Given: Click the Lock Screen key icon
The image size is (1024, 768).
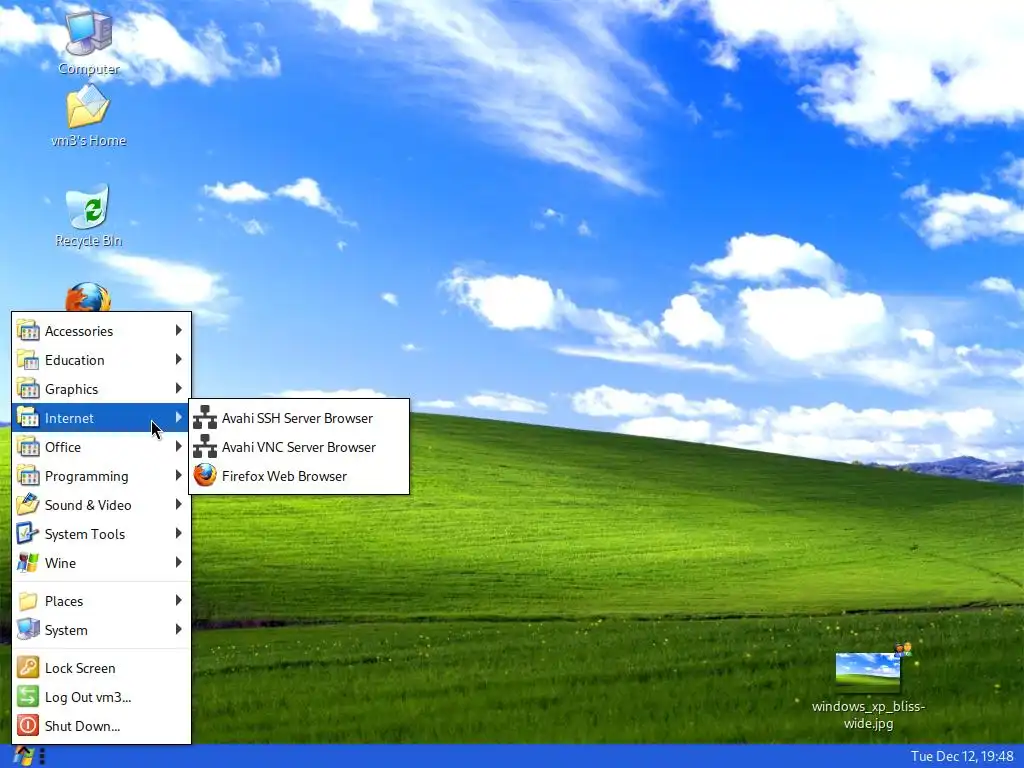Looking at the screenshot, I should point(28,668).
